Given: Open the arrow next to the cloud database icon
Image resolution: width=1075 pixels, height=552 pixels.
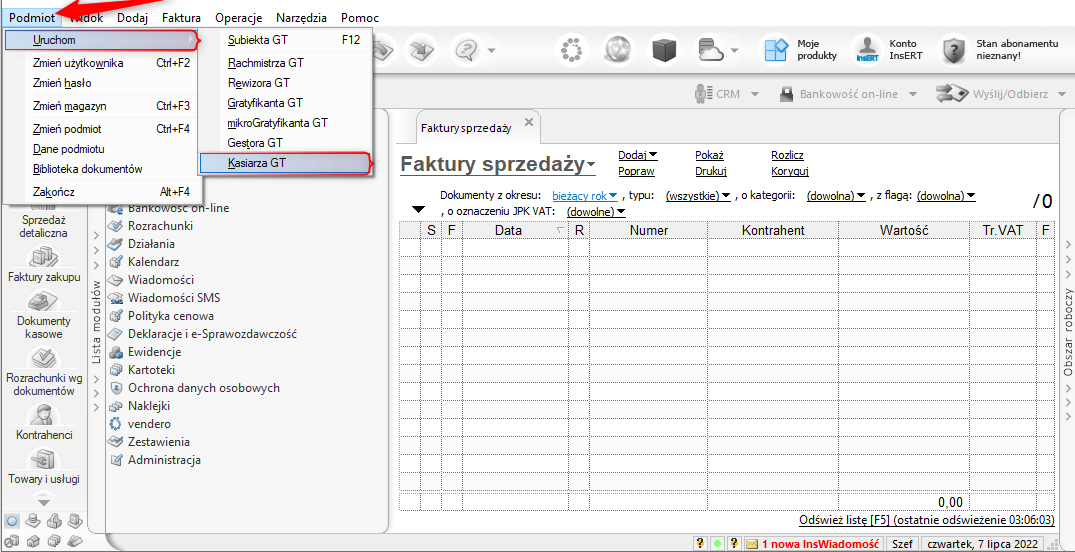Looking at the screenshot, I should tap(734, 50).
